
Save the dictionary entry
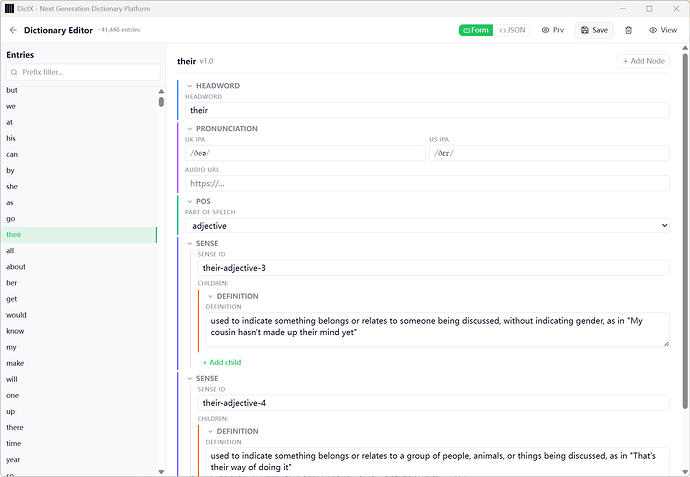594,30
